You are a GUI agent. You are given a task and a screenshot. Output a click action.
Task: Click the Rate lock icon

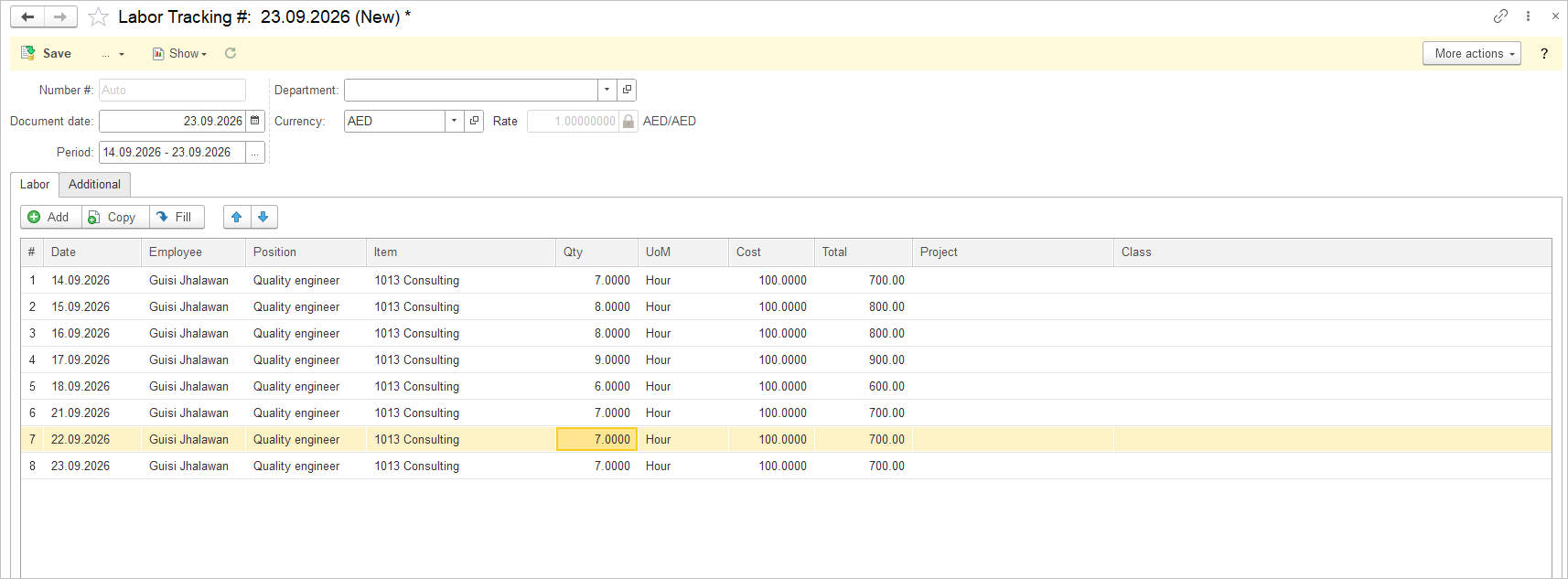click(628, 121)
